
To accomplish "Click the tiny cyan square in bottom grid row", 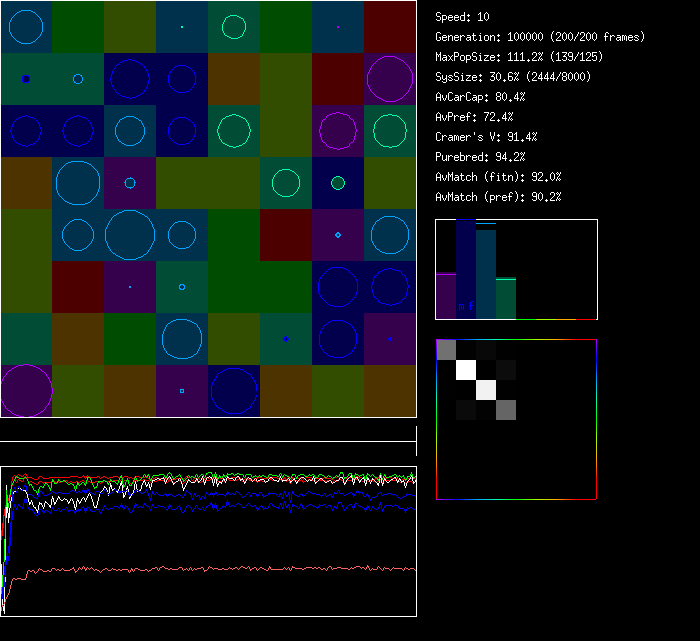I will (x=182, y=391).
